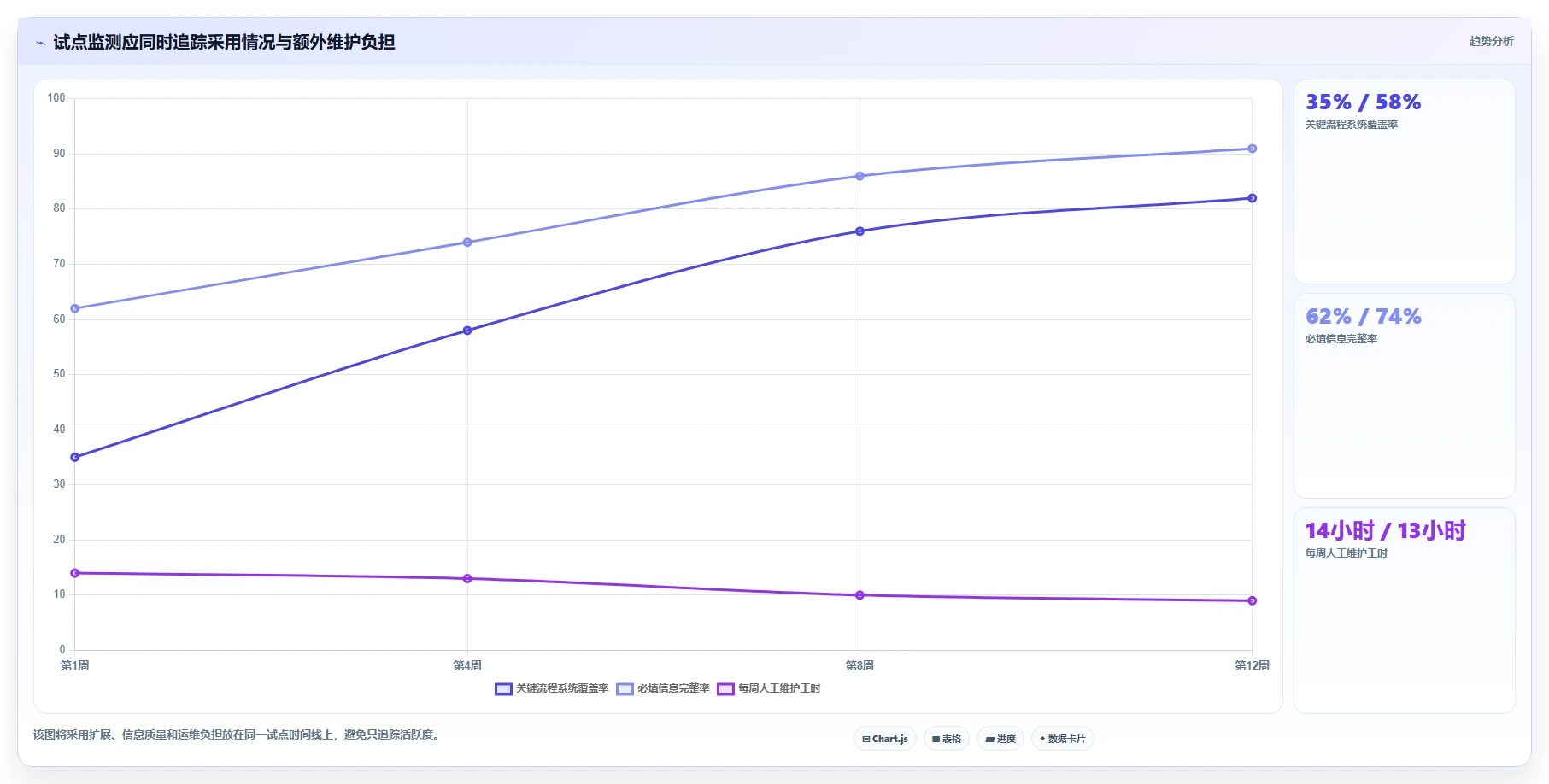Select the 第1周 completeness data point at 62
This screenshot has width=1549, height=784.
click(x=75, y=308)
